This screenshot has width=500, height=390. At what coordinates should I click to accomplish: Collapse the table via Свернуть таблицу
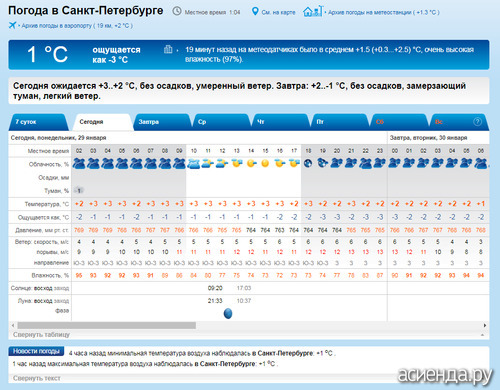coord(41,334)
